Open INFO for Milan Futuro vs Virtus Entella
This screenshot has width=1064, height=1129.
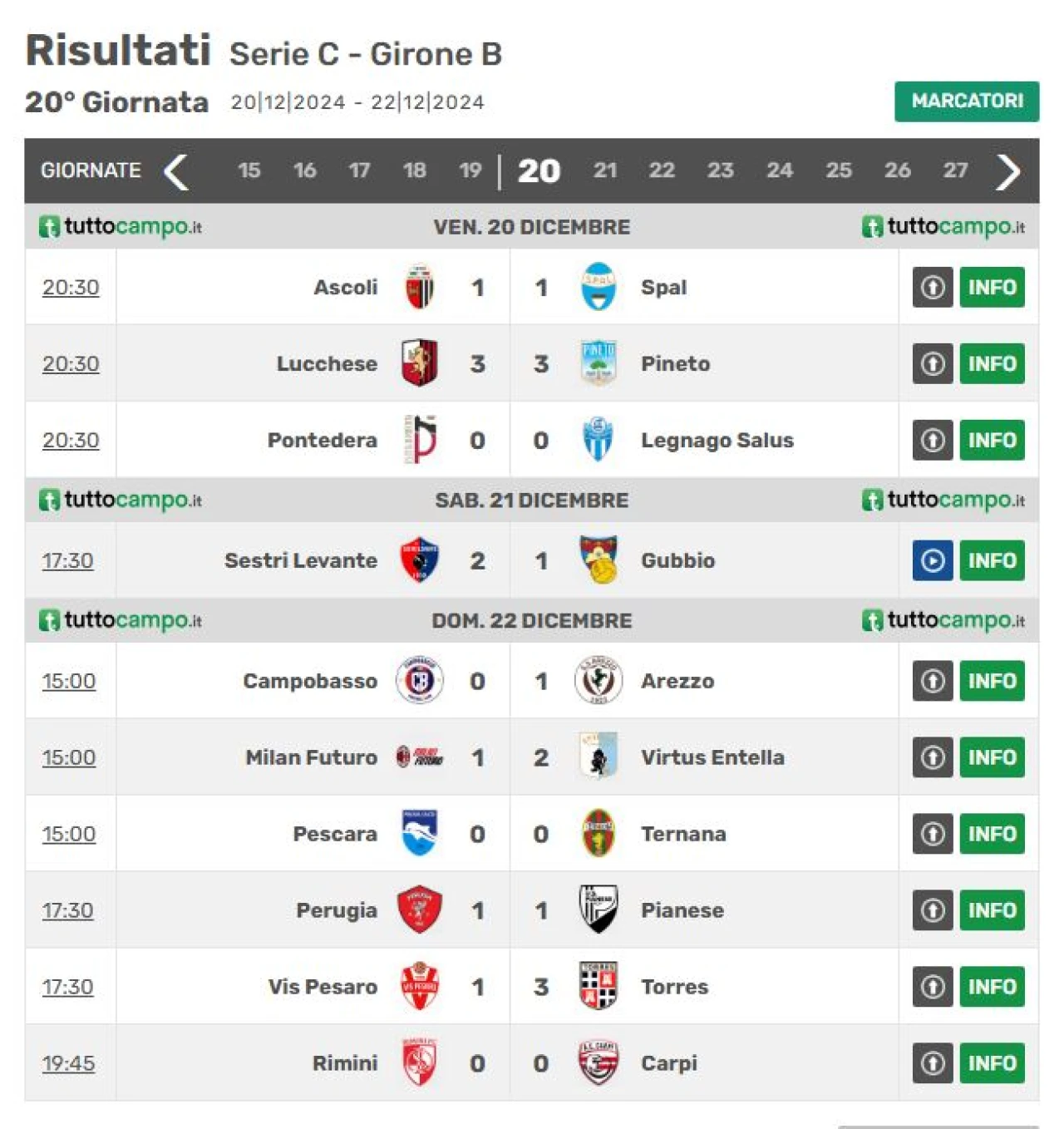coord(992,757)
